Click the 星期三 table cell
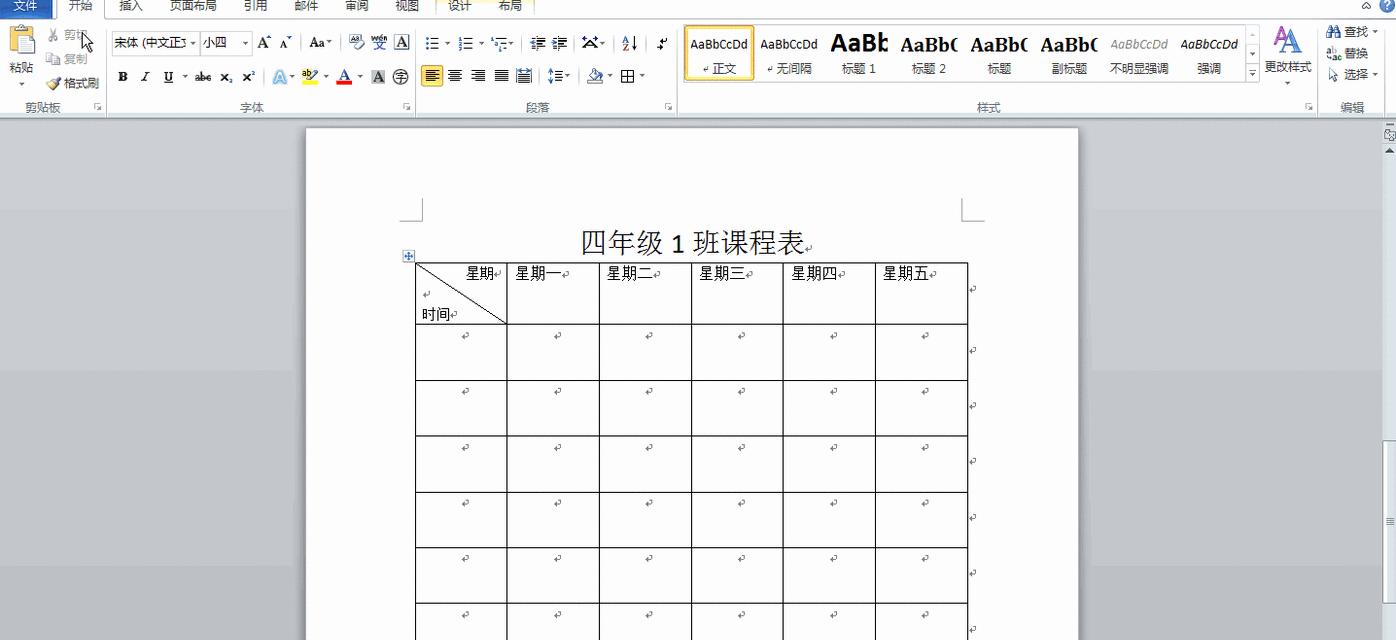This screenshot has height=640, width=1396. tap(737, 293)
